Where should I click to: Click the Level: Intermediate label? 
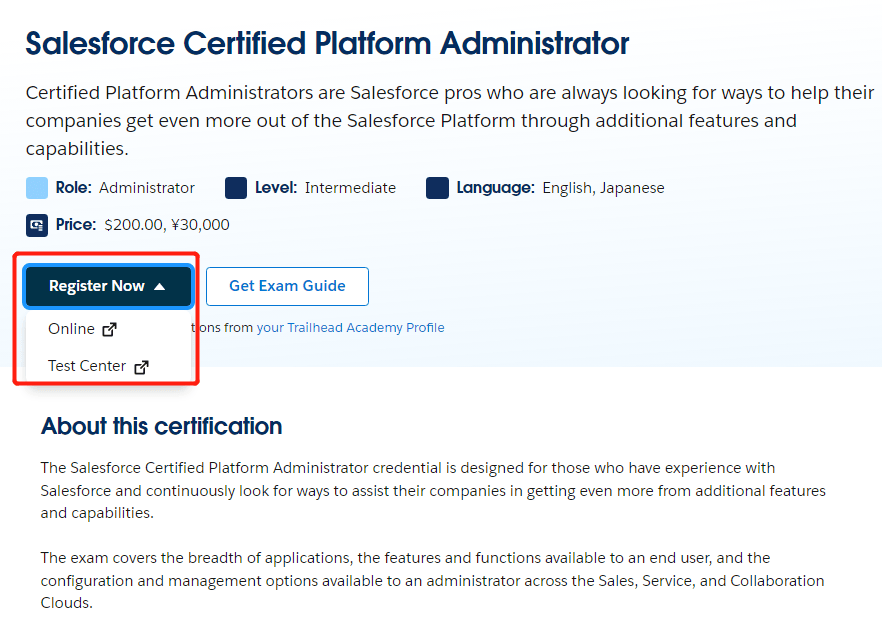tap(324, 188)
